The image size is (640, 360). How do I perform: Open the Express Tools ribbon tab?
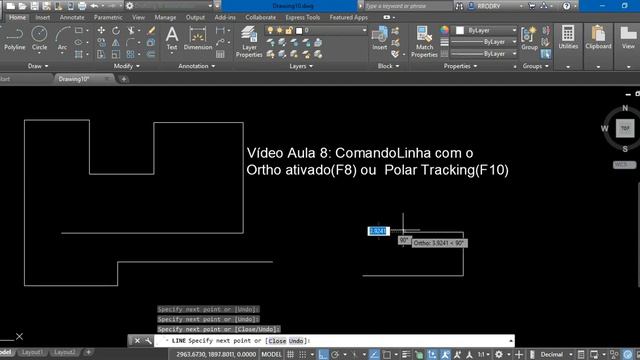[x=302, y=18]
